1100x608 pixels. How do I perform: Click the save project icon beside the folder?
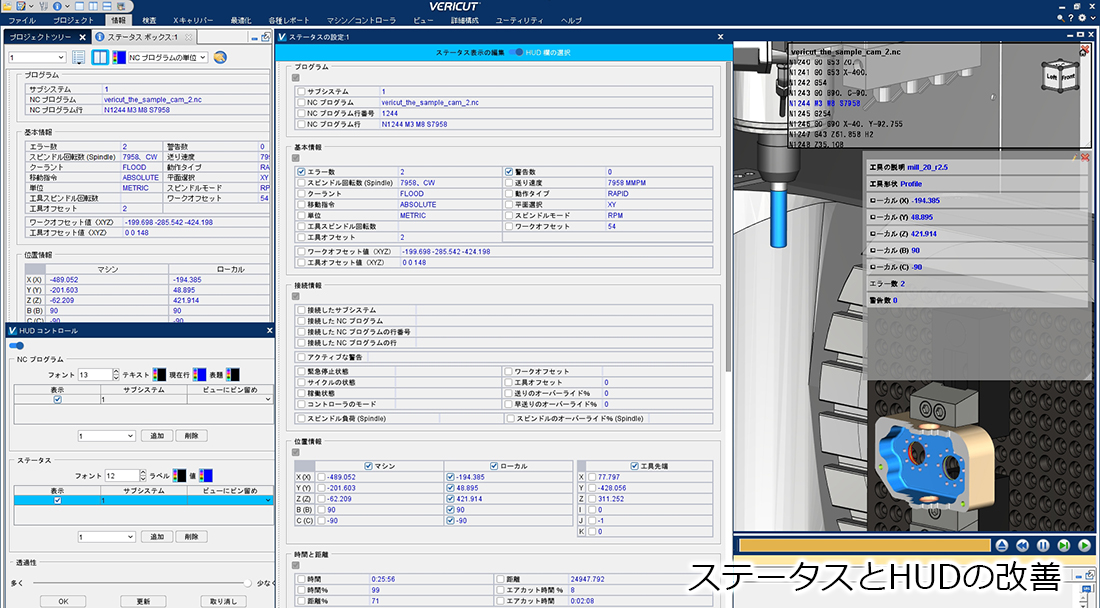[22, 6]
